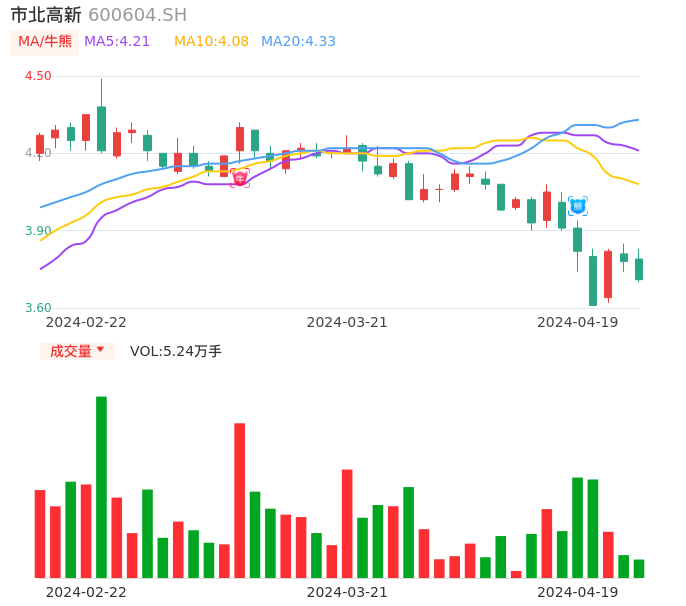686x606 pixels.
Task: Click the 3.60 price axis label
Action: [x=38, y=308]
